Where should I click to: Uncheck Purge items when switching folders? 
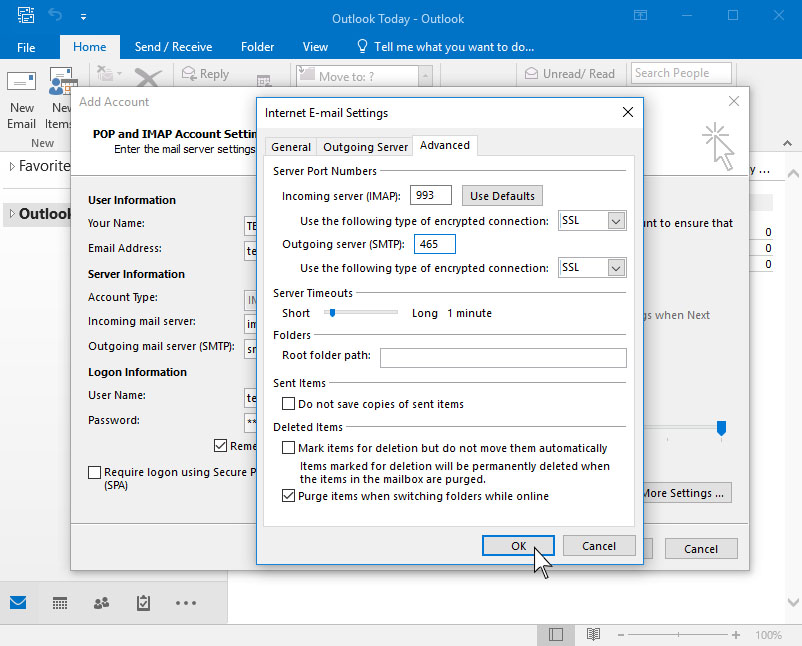[x=288, y=496]
